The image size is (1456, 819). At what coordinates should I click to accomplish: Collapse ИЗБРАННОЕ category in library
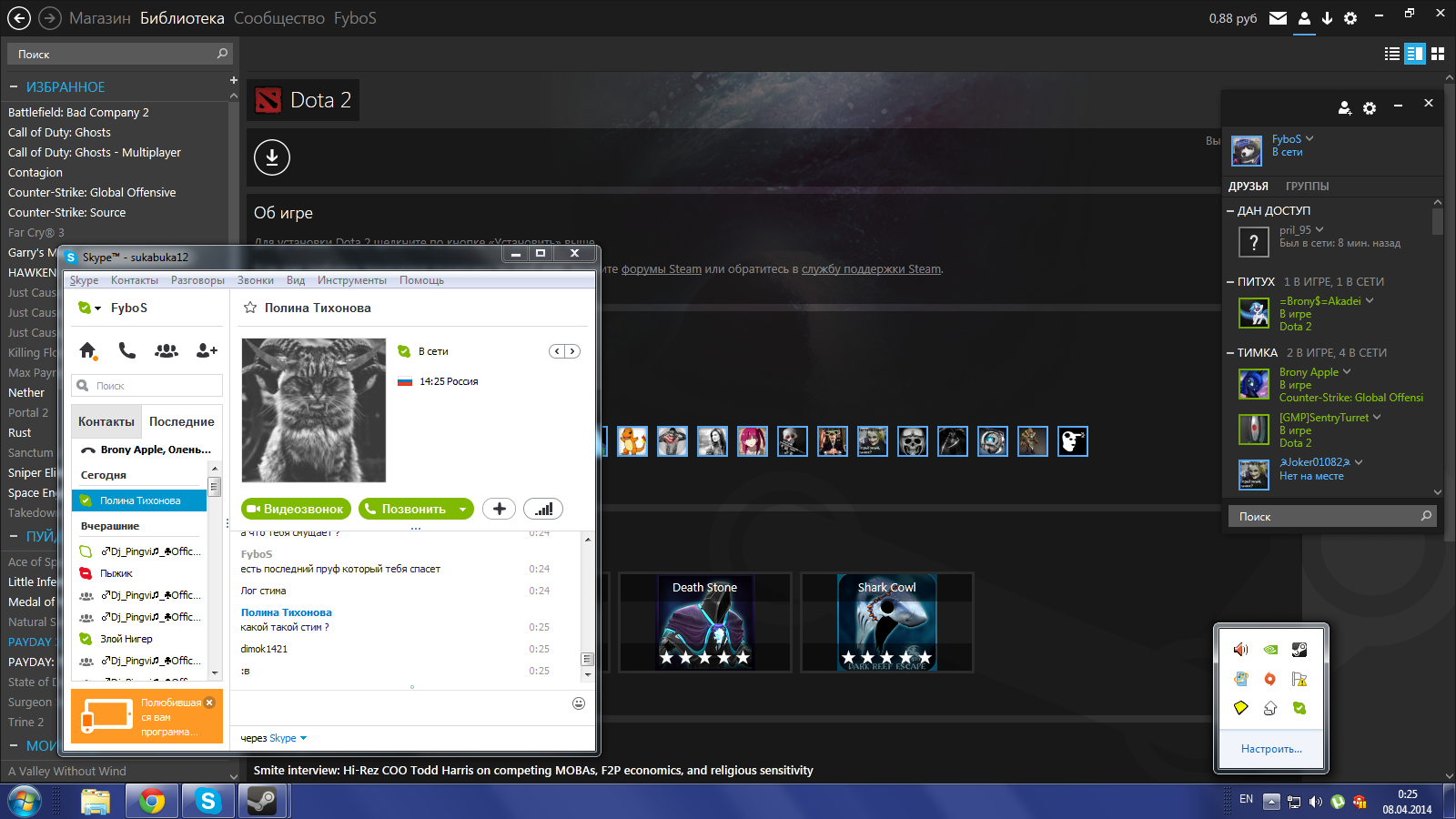[x=14, y=86]
